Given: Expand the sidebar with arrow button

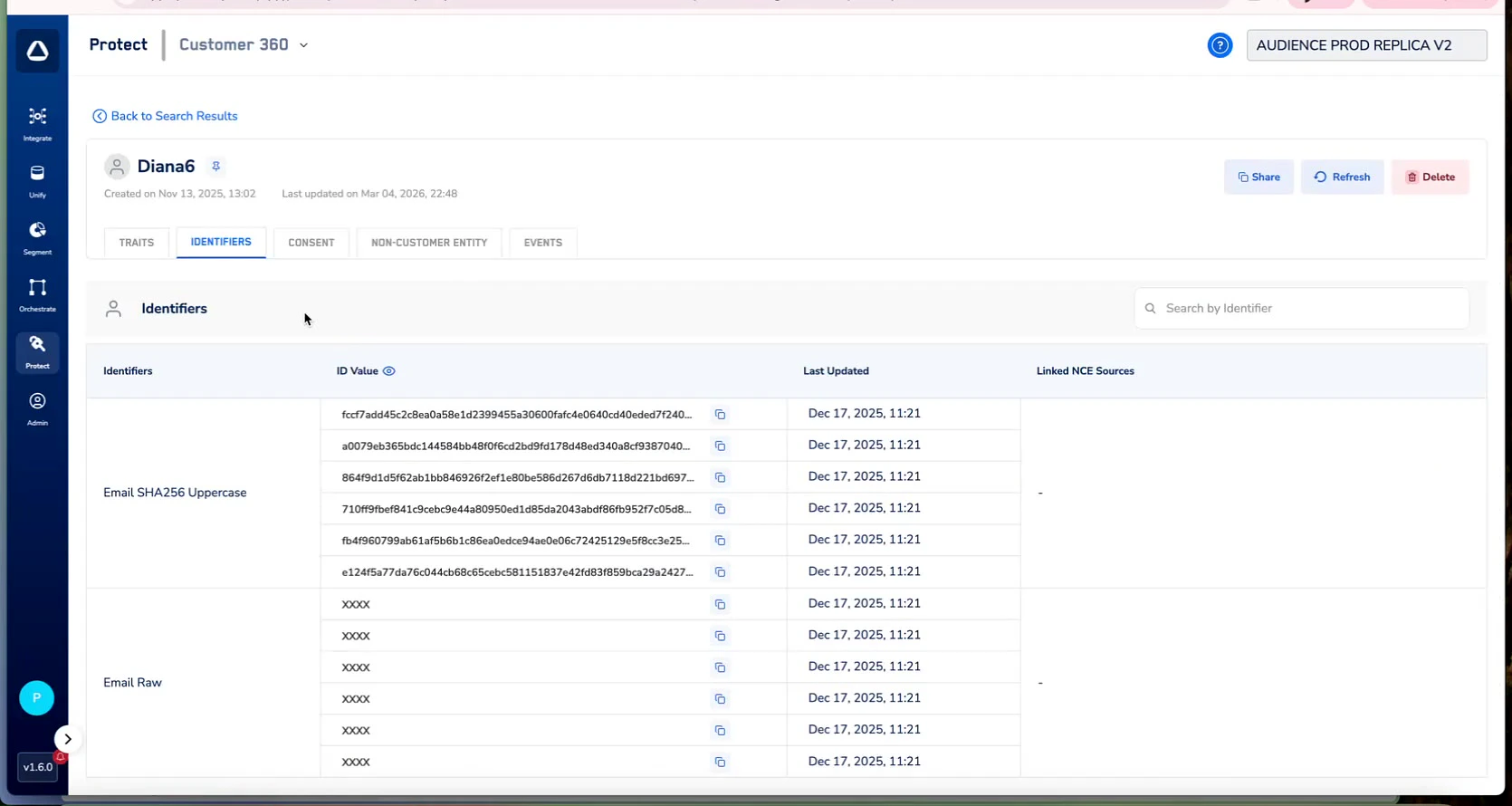Looking at the screenshot, I should [68, 739].
